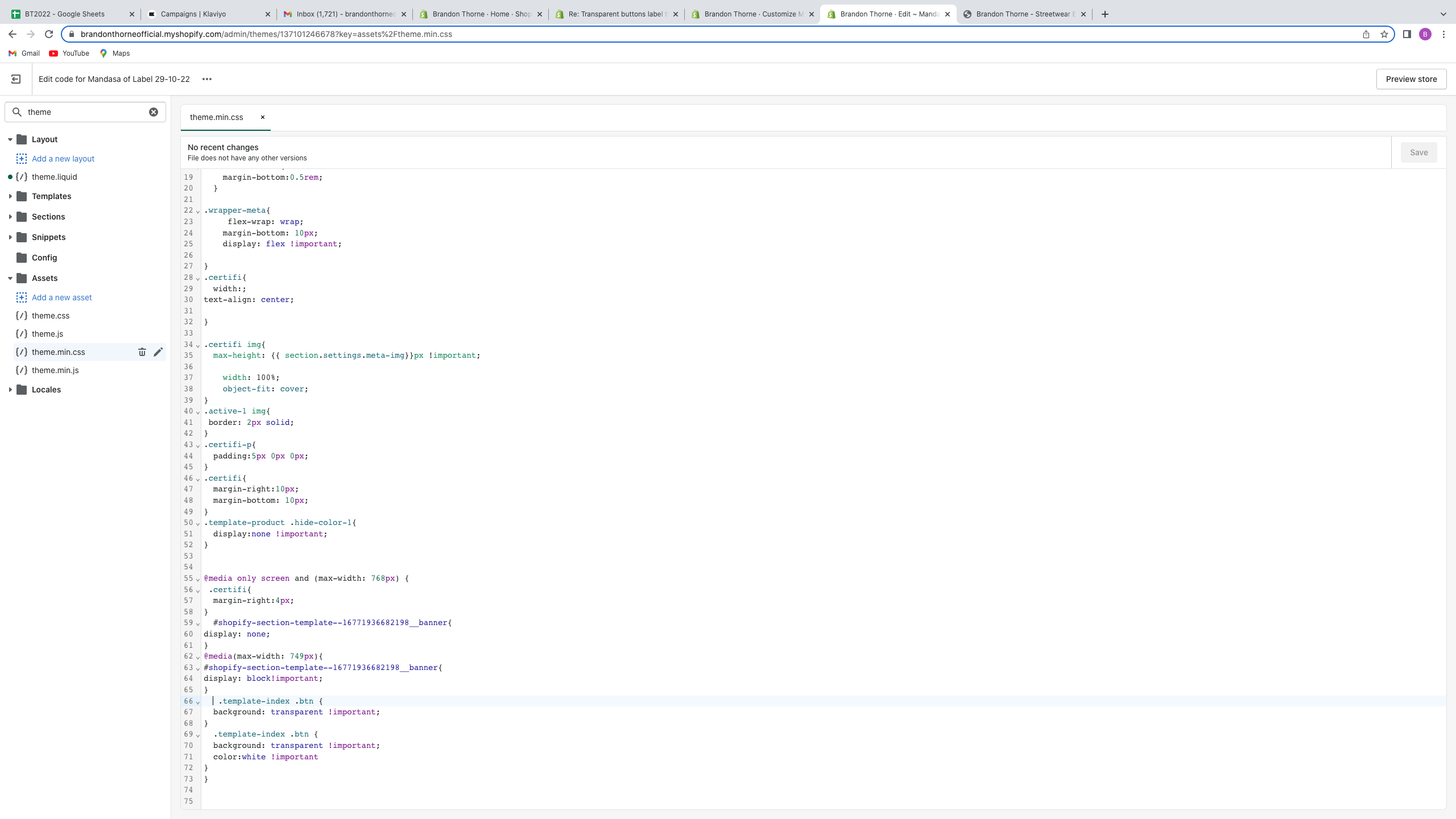Reload the page in browser
The width and height of the screenshot is (1456, 819).
coord(49,34)
